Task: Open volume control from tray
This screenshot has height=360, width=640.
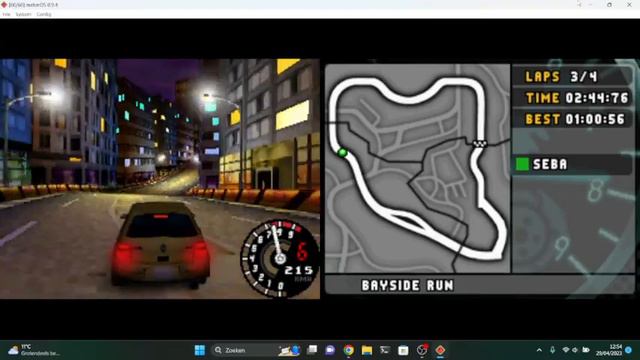Action: [575, 350]
